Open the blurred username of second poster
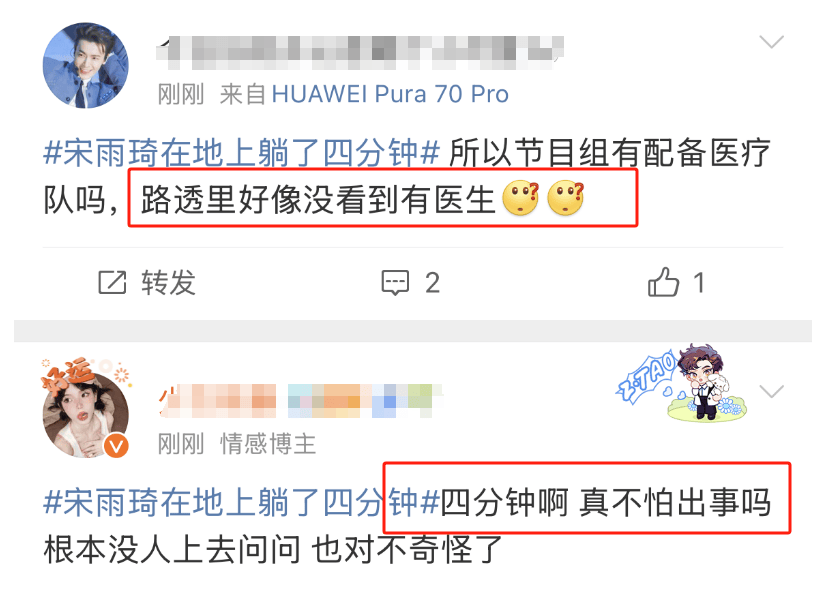Image resolution: width=829 pixels, height=596 pixels. click(300, 401)
